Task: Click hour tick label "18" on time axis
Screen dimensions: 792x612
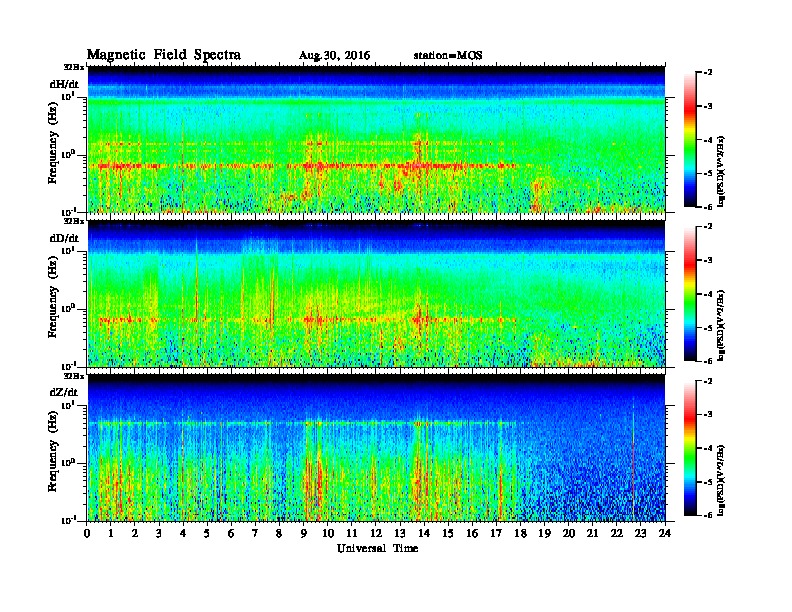Action: (x=521, y=534)
